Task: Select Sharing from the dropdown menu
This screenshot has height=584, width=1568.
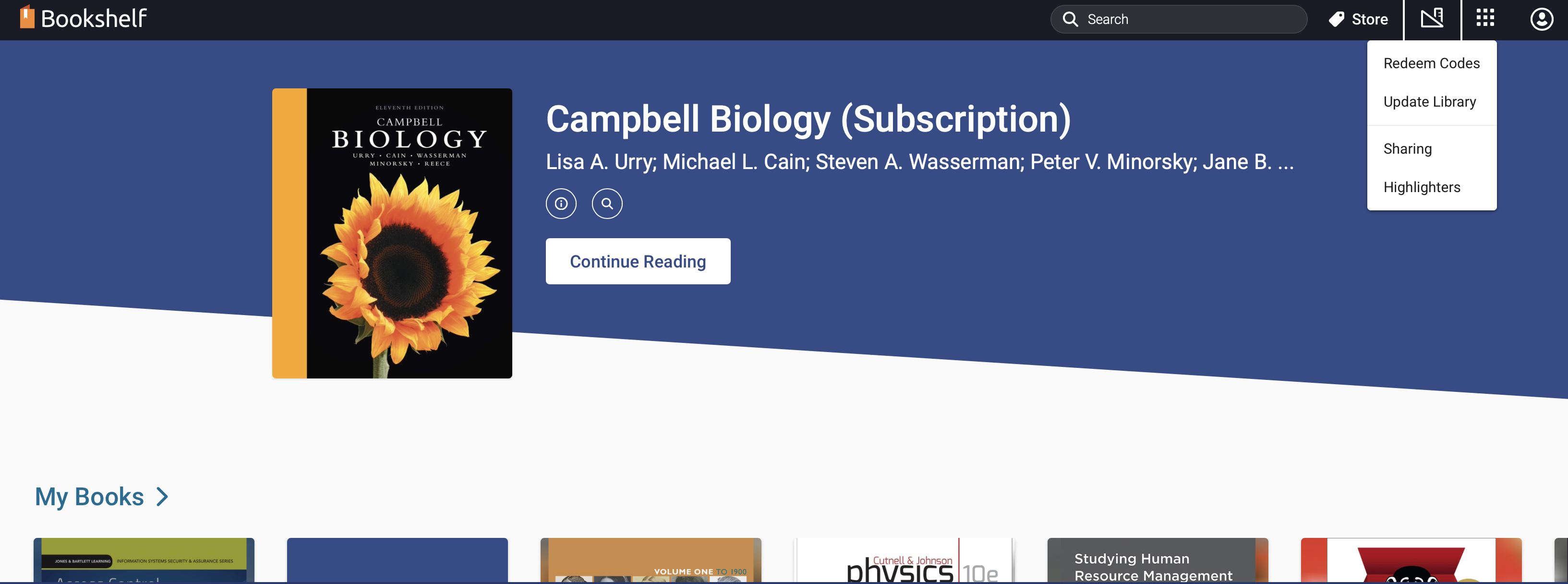Action: click(x=1407, y=149)
